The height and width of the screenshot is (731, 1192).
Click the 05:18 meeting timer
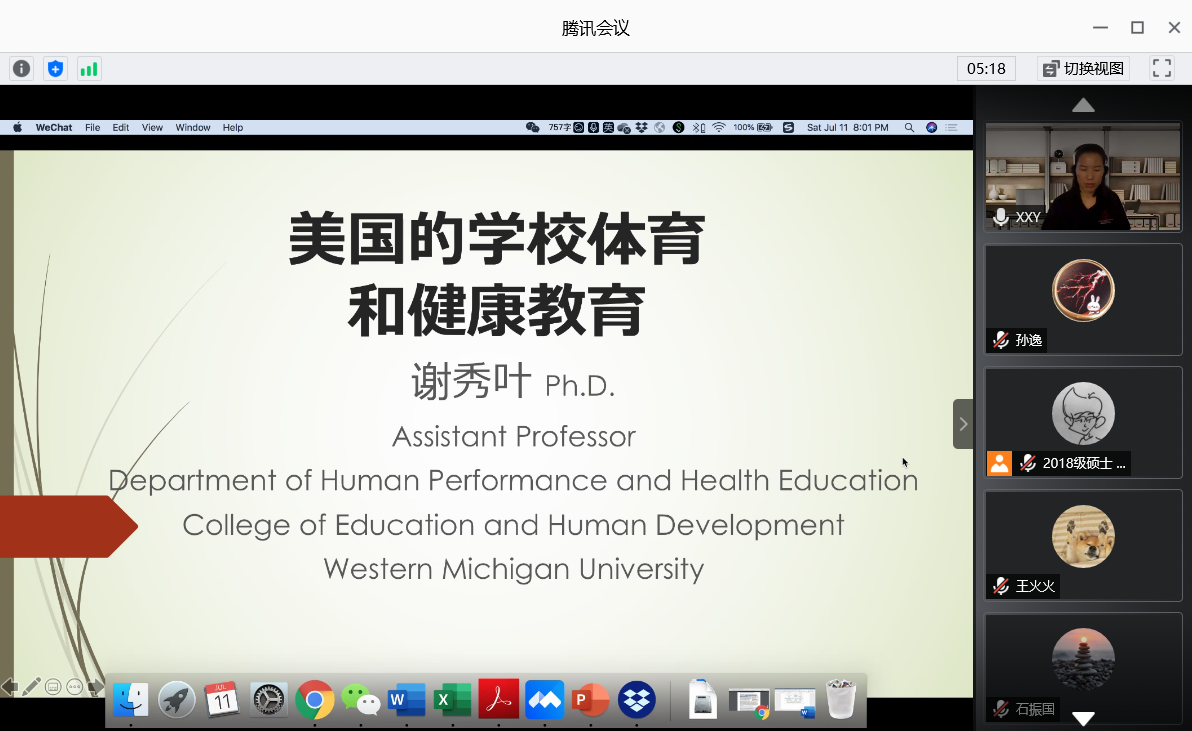click(x=986, y=69)
